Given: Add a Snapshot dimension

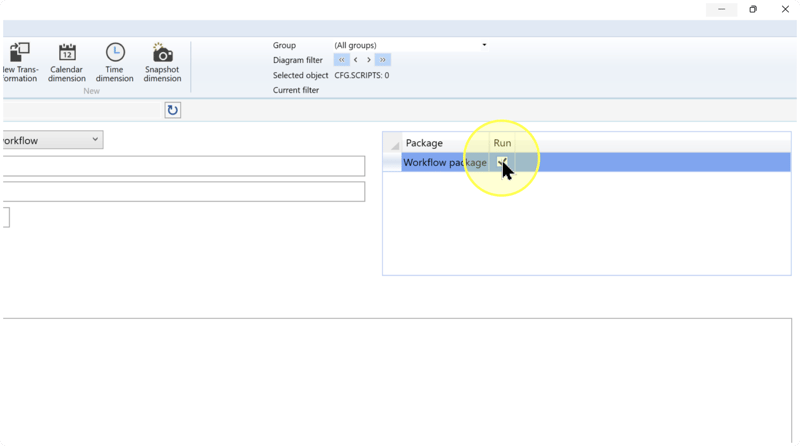Looking at the screenshot, I should tap(162, 62).
